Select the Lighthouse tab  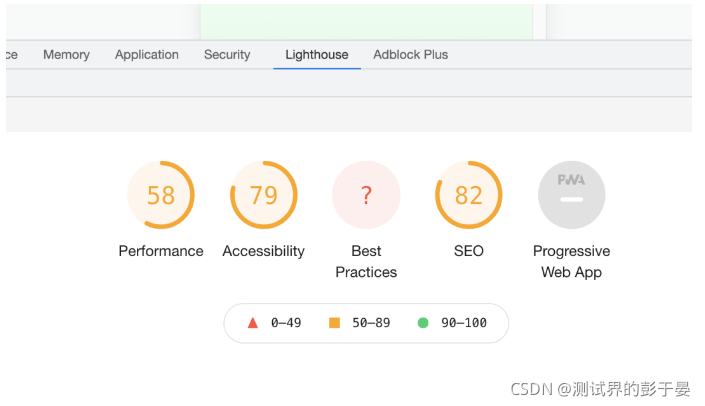point(317,55)
